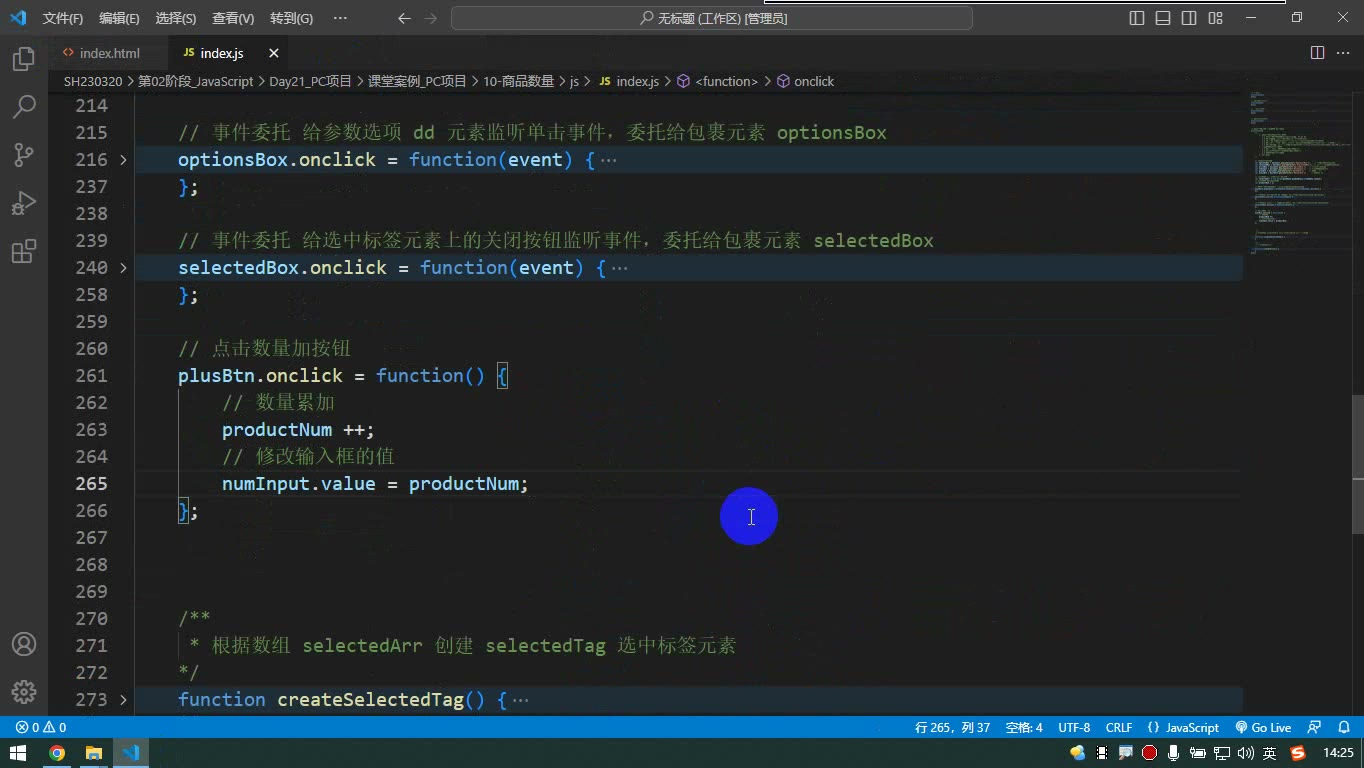1364x768 pixels.
Task: Click the 空格: 4 indentation setting
Action: pos(1024,728)
